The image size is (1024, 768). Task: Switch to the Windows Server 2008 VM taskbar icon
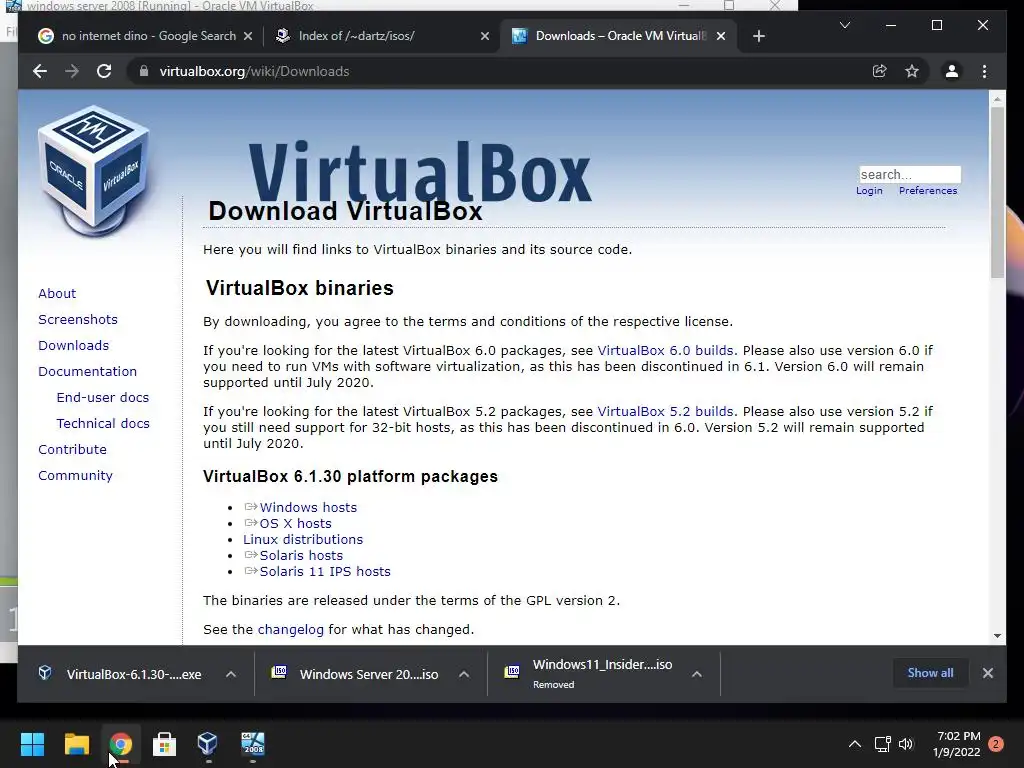pos(252,744)
